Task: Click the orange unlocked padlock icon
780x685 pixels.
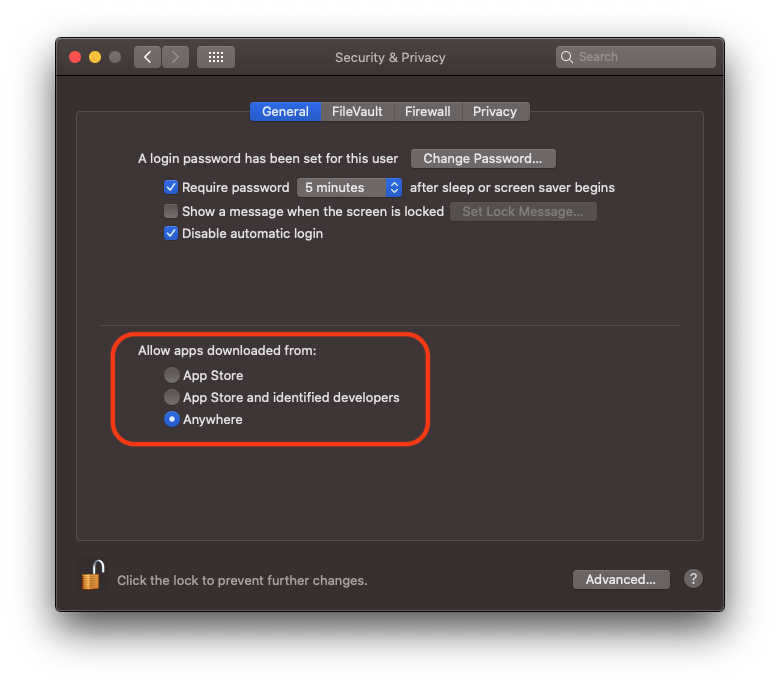Action: (92, 575)
